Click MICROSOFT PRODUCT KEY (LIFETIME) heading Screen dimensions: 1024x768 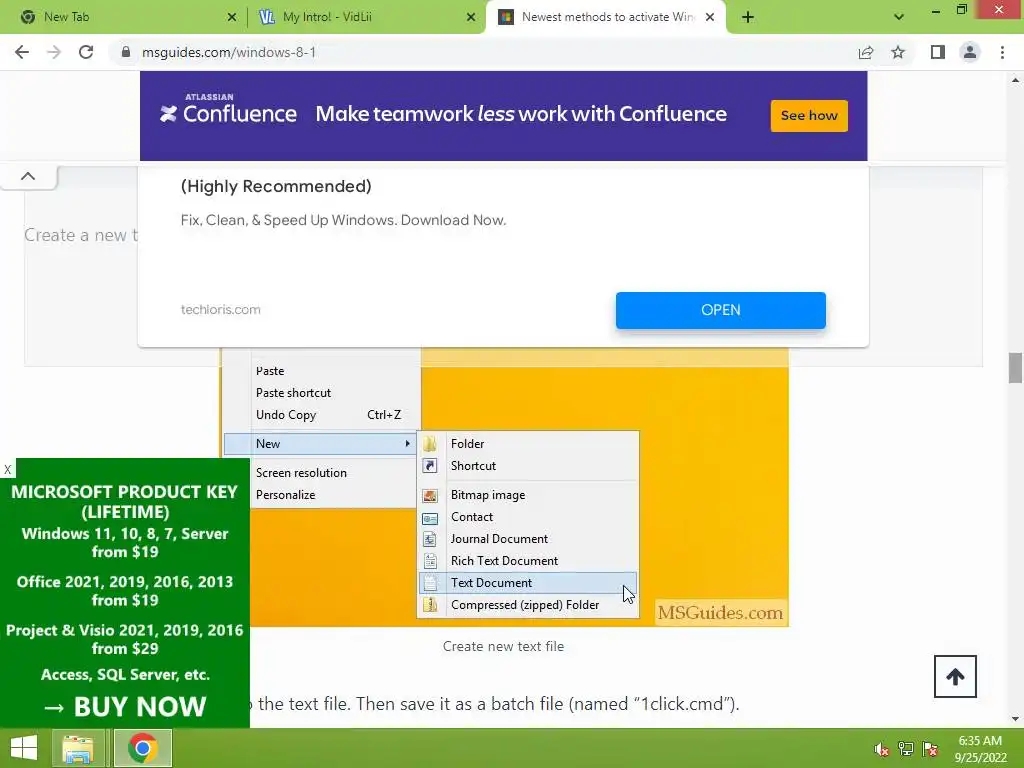125,502
